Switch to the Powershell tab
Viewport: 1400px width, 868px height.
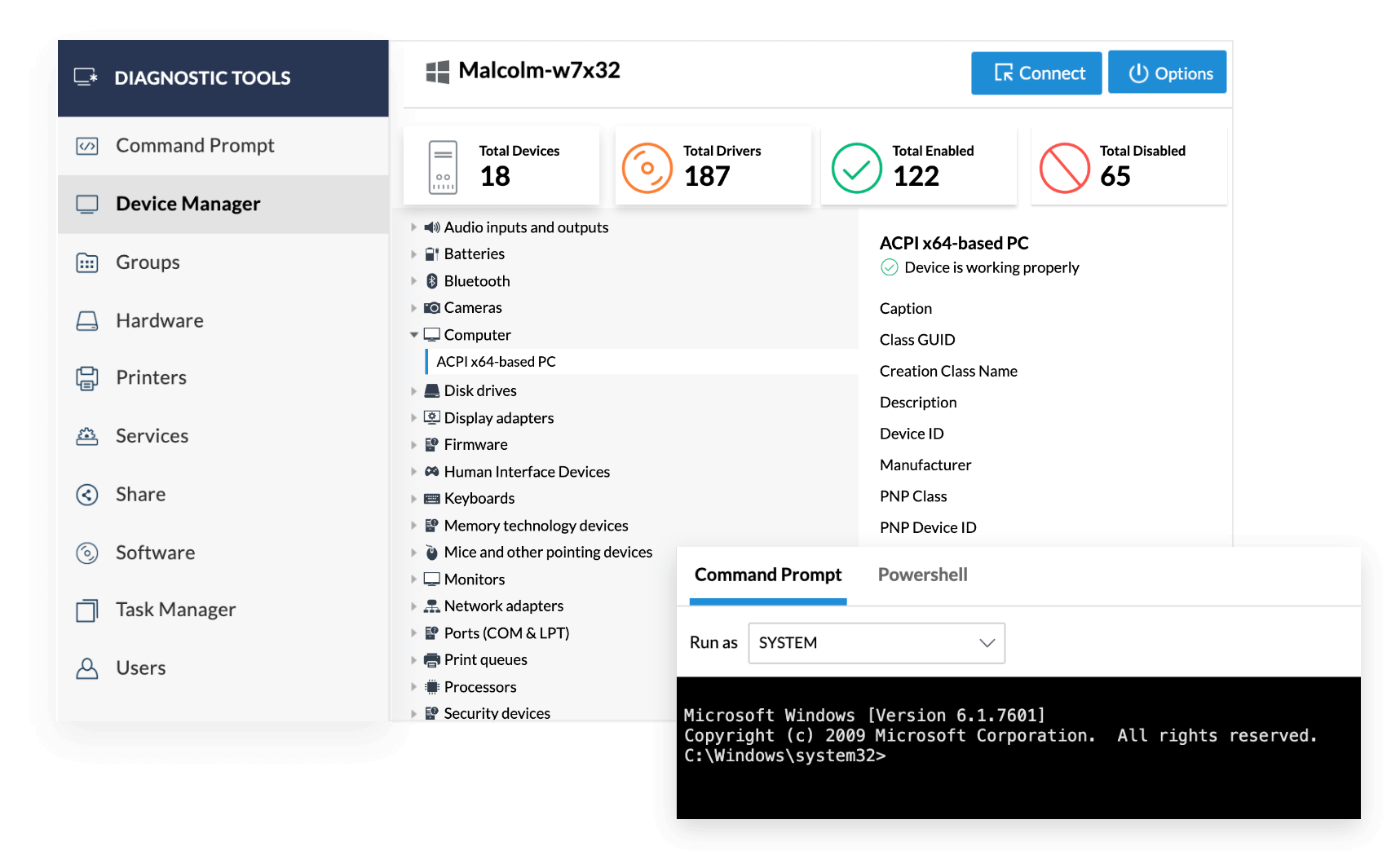click(x=922, y=575)
